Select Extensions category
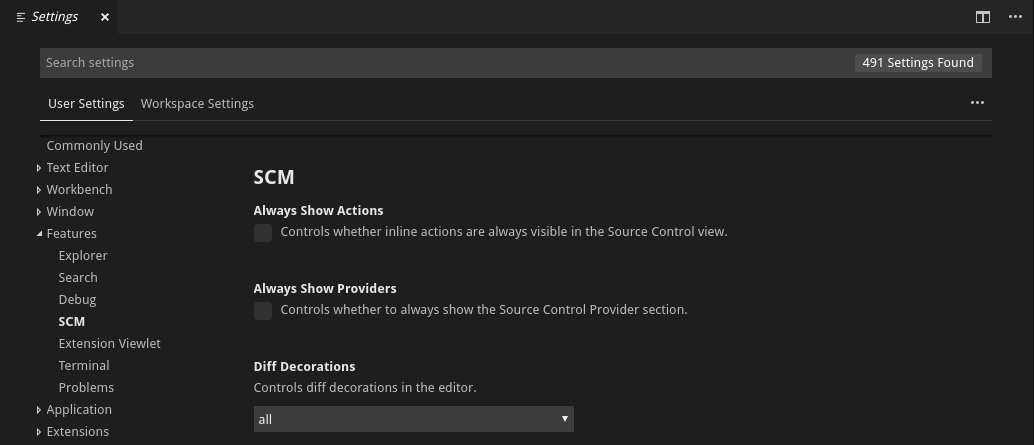 pyautogui.click(x=78, y=431)
